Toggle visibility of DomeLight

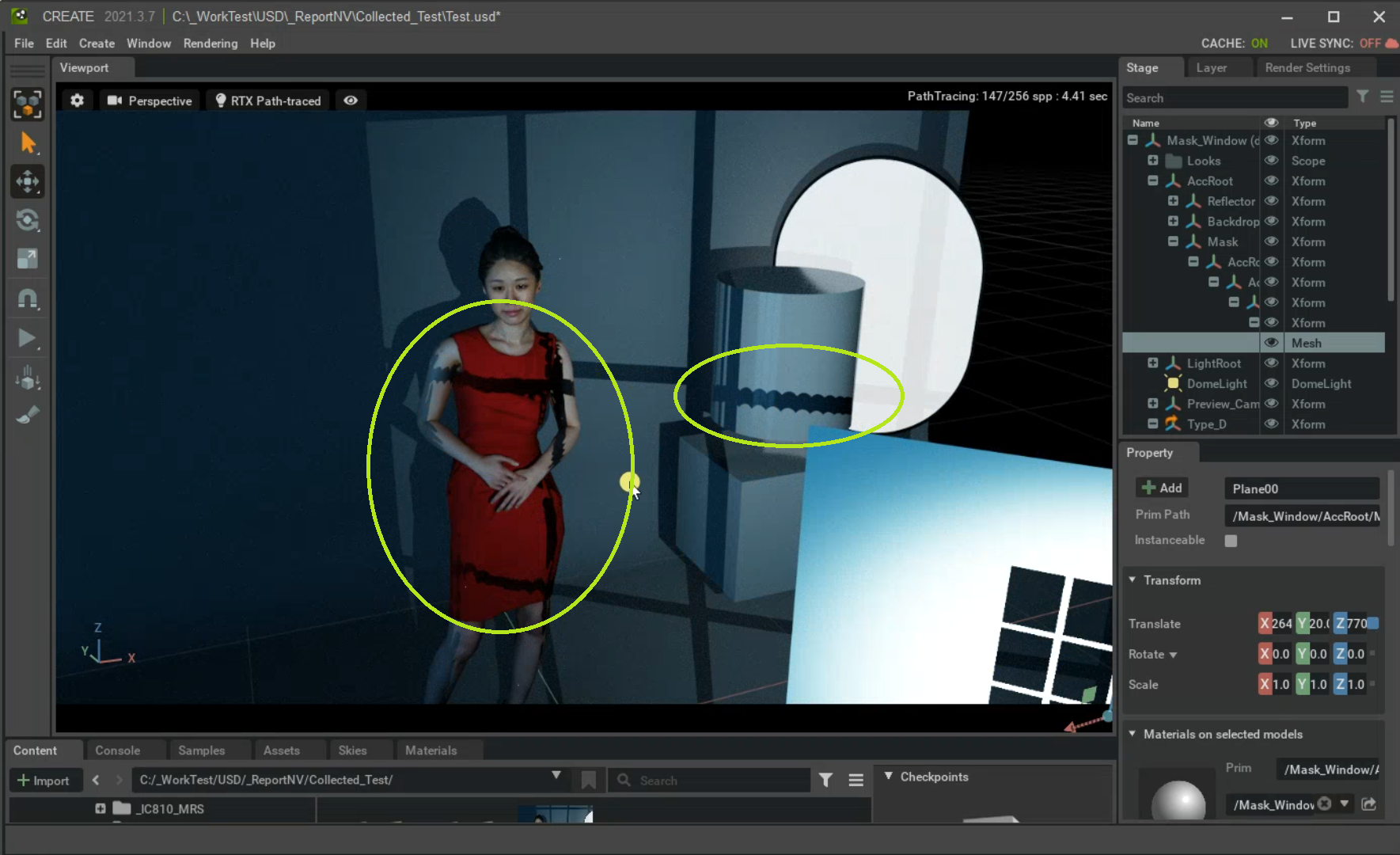[x=1271, y=383]
